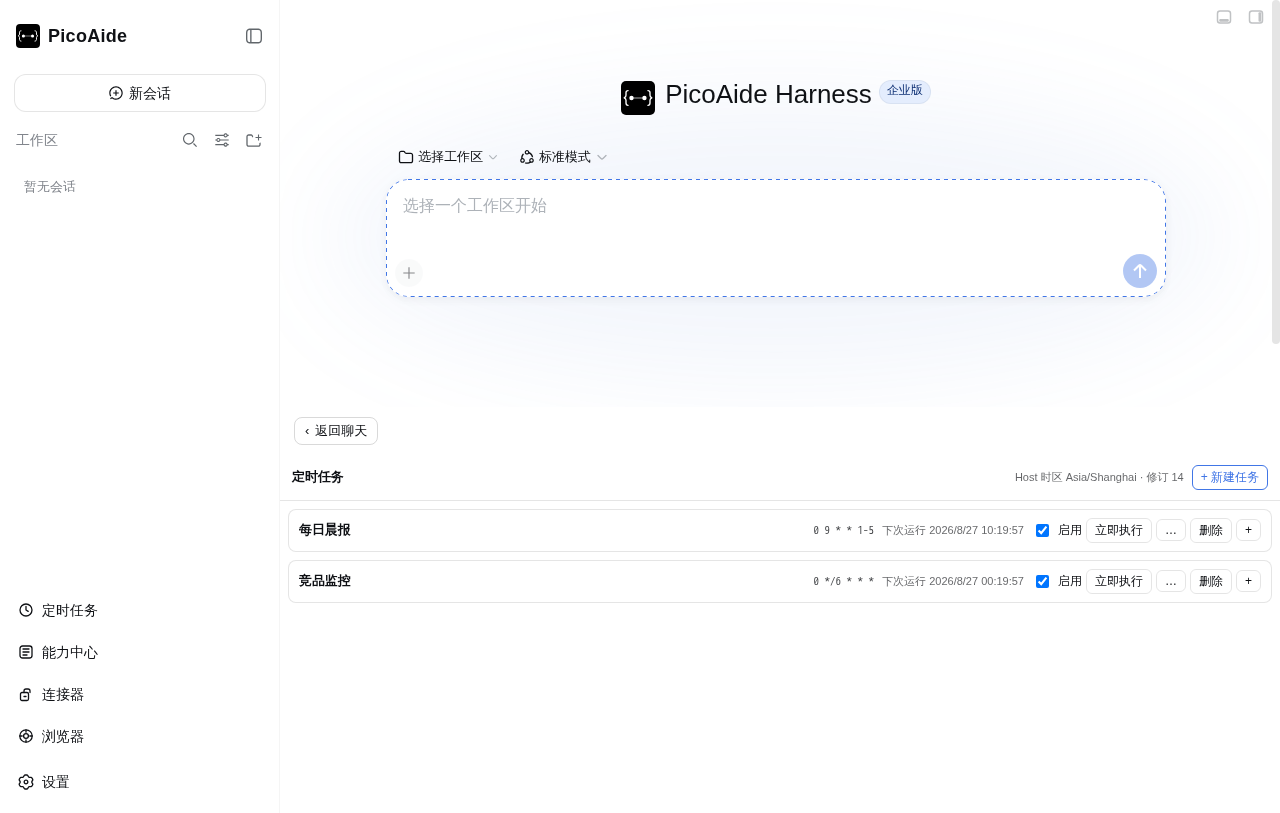Select the 每日晨报 task name
Viewport: 1280px width, 813px height.
(325, 530)
